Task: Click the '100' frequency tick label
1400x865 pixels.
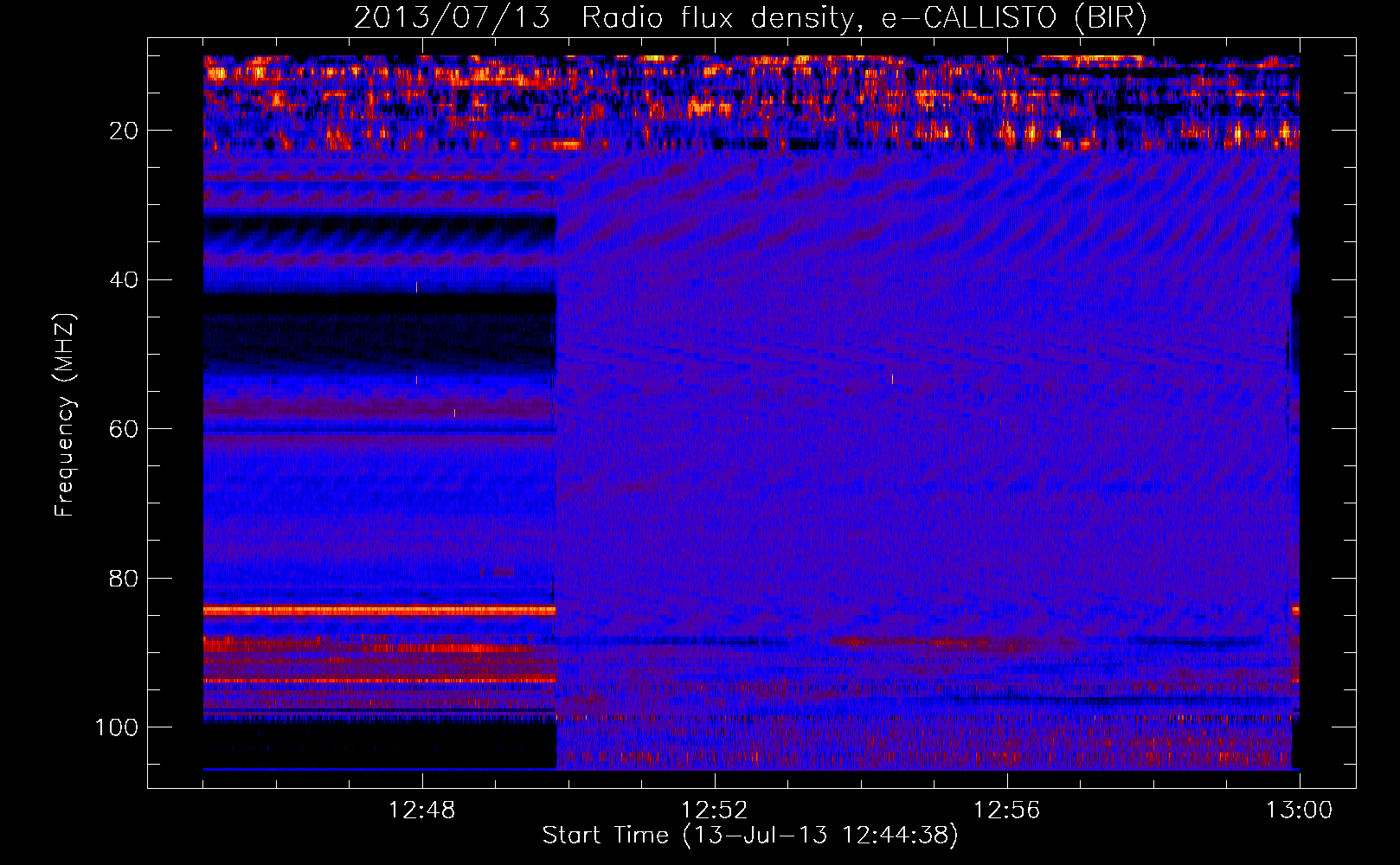Action: coord(117,727)
